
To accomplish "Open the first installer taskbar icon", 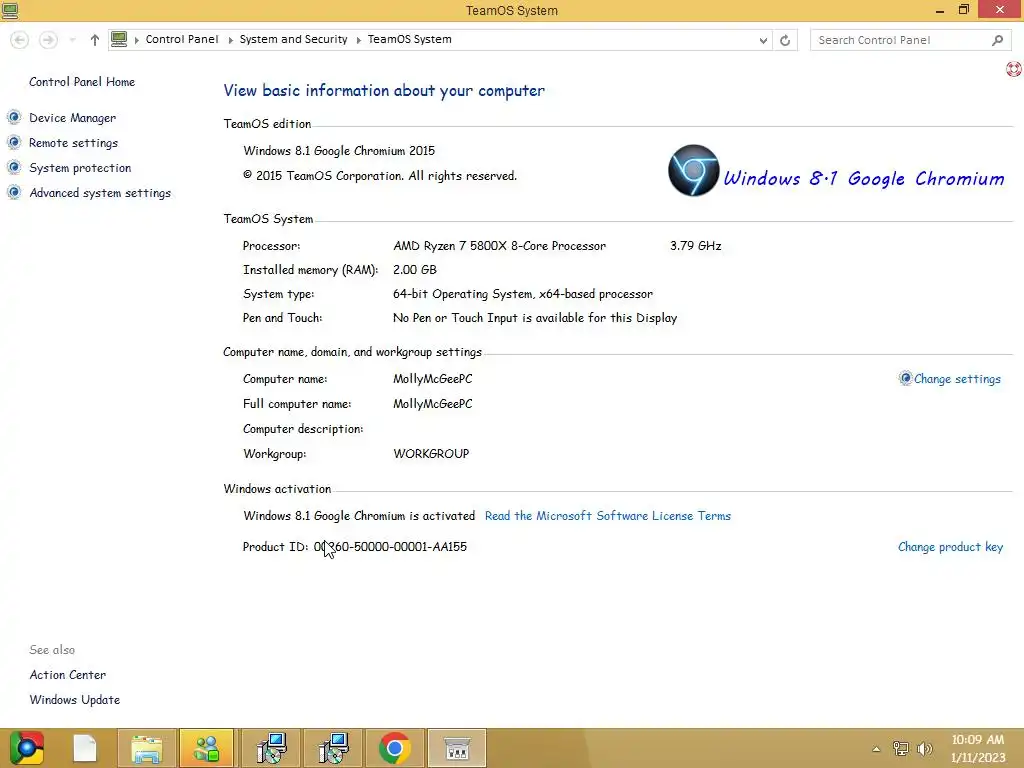I will coord(271,748).
